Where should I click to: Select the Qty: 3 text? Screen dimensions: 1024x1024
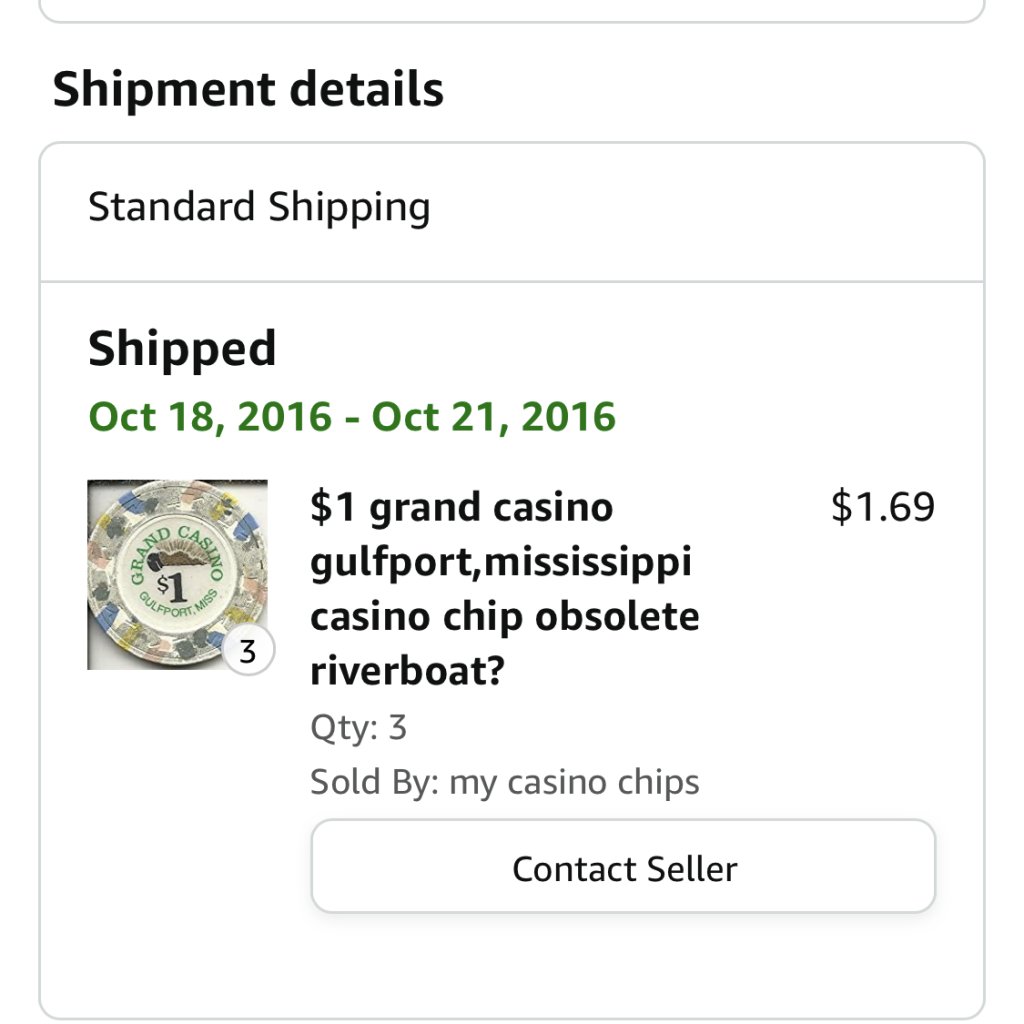pos(358,727)
